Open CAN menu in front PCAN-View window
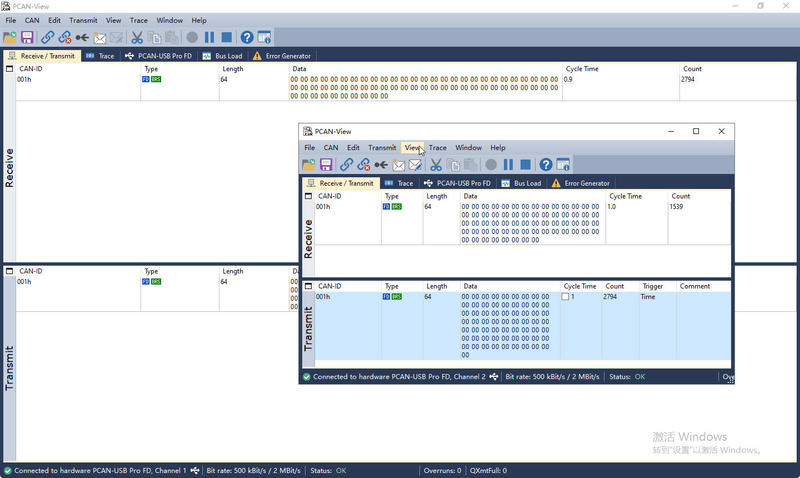The height and width of the screenshot is (478, 800). 331,147
